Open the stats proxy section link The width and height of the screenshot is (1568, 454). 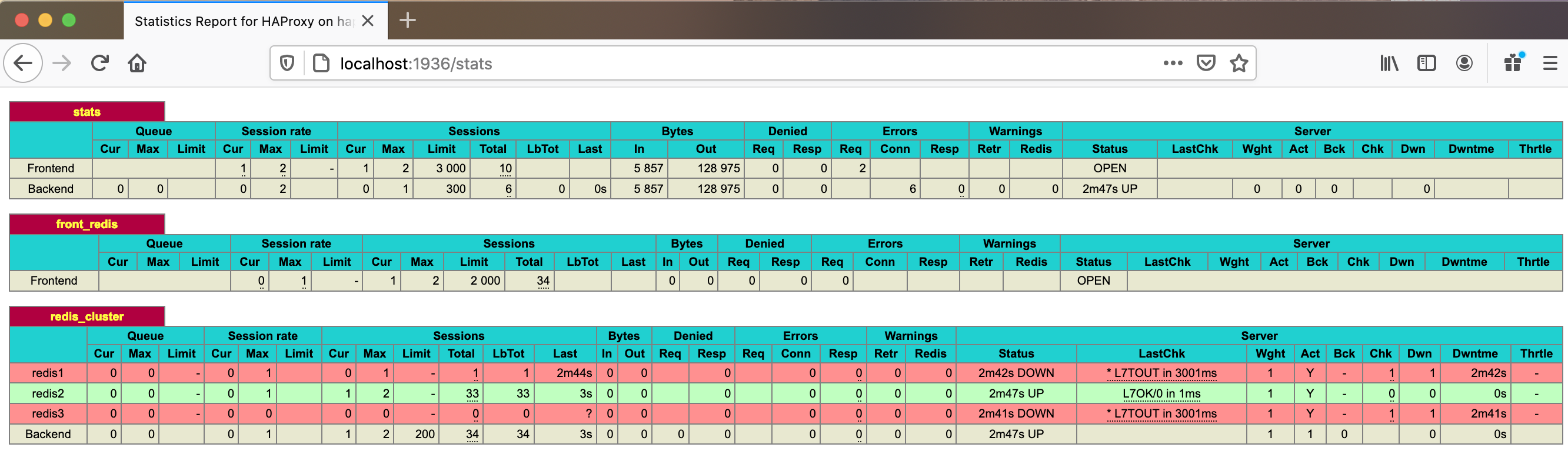tap(86, 112)
